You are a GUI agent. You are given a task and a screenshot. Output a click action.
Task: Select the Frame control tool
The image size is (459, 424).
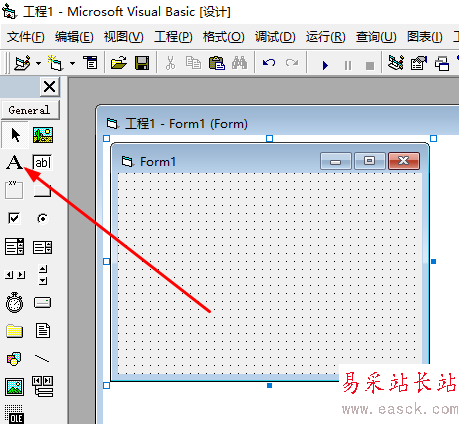pyautogui.click(x=14, y=190)
